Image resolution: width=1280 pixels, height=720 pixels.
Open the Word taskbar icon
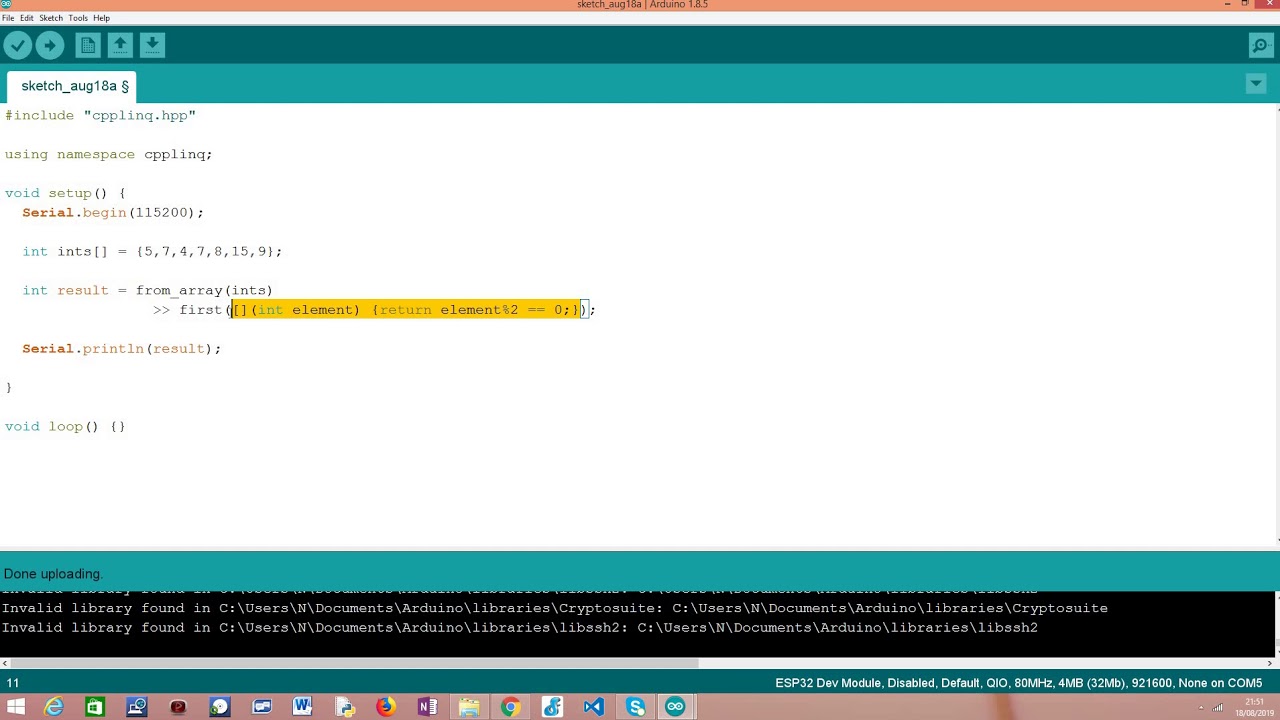[x=302, y=707]
